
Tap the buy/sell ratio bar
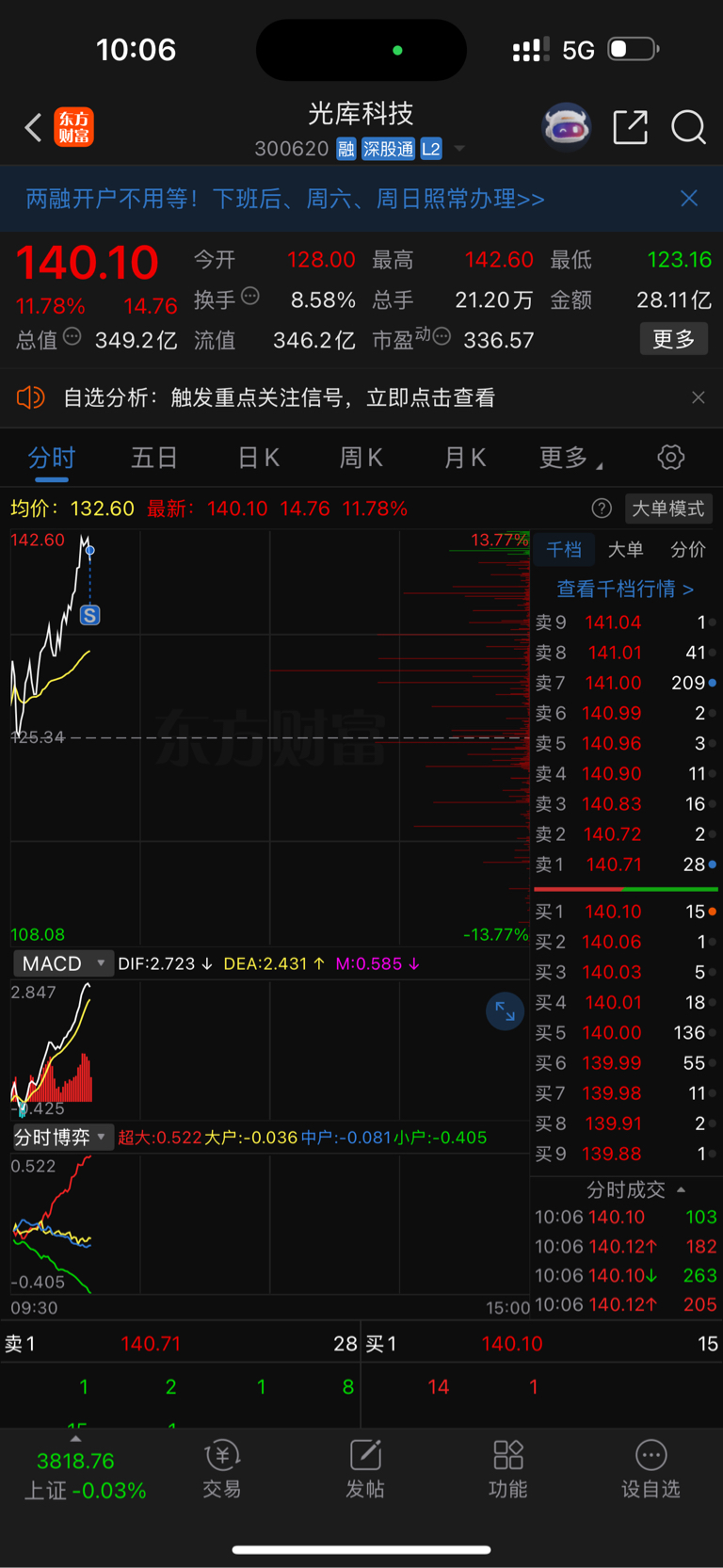pyautogui.click(x=626, y=888)
